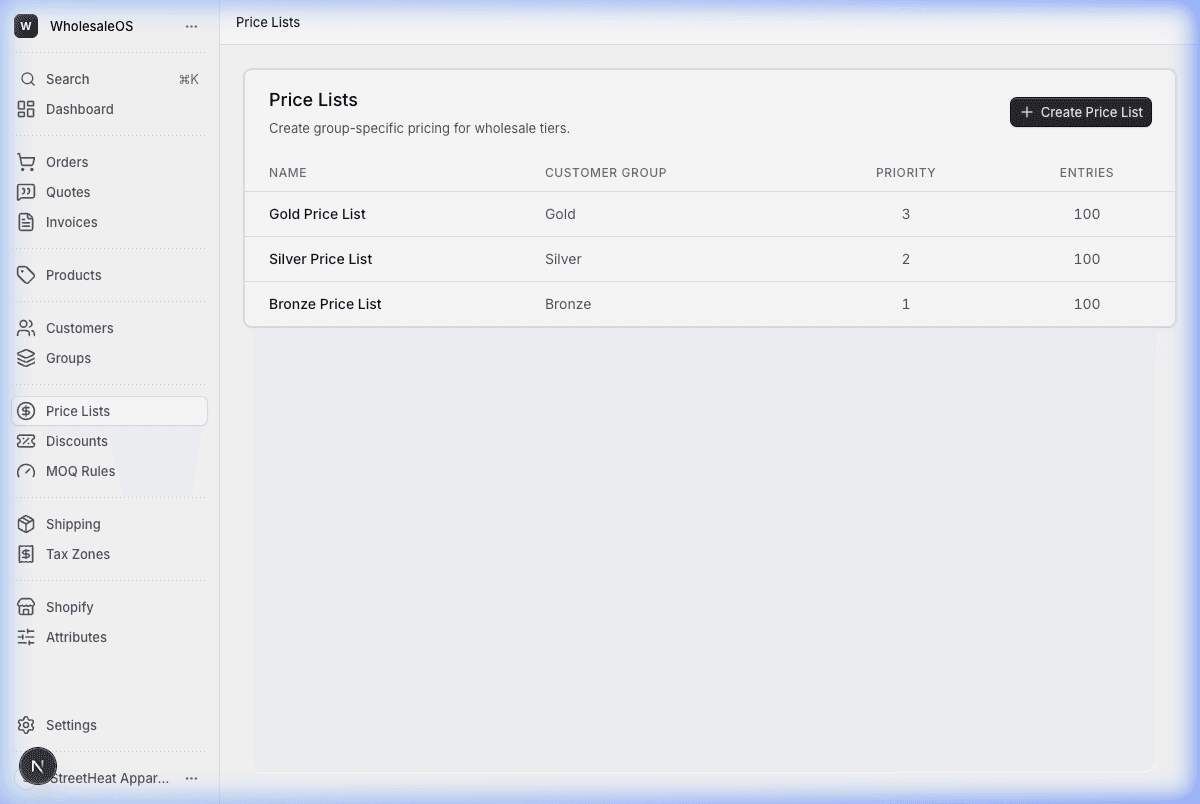Image resolution: width=1200 pixels, height=804 pixels.
Task: Open Shipping via the package icon
Action: [x=25, y=524]
